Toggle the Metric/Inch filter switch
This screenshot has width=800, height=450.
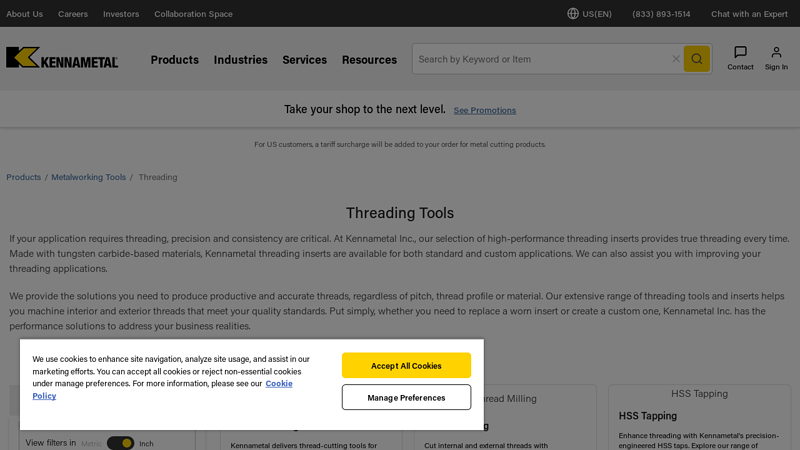[x=120, y=443]
